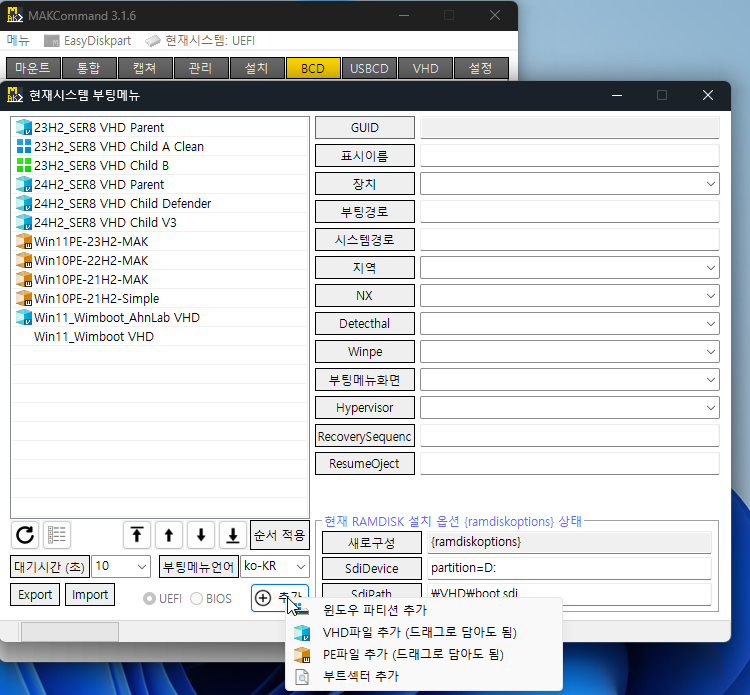The height and width of the screenshot is (695, 750).
Task: Click the 추가 plus button
Action: (279, 598)
